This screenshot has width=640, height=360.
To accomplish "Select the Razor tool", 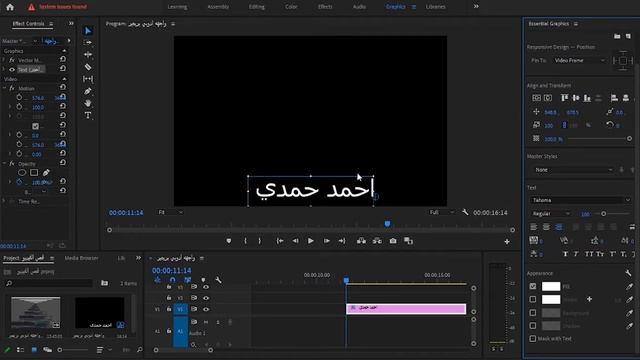I will pyautogui.click(x=88, y=67).
